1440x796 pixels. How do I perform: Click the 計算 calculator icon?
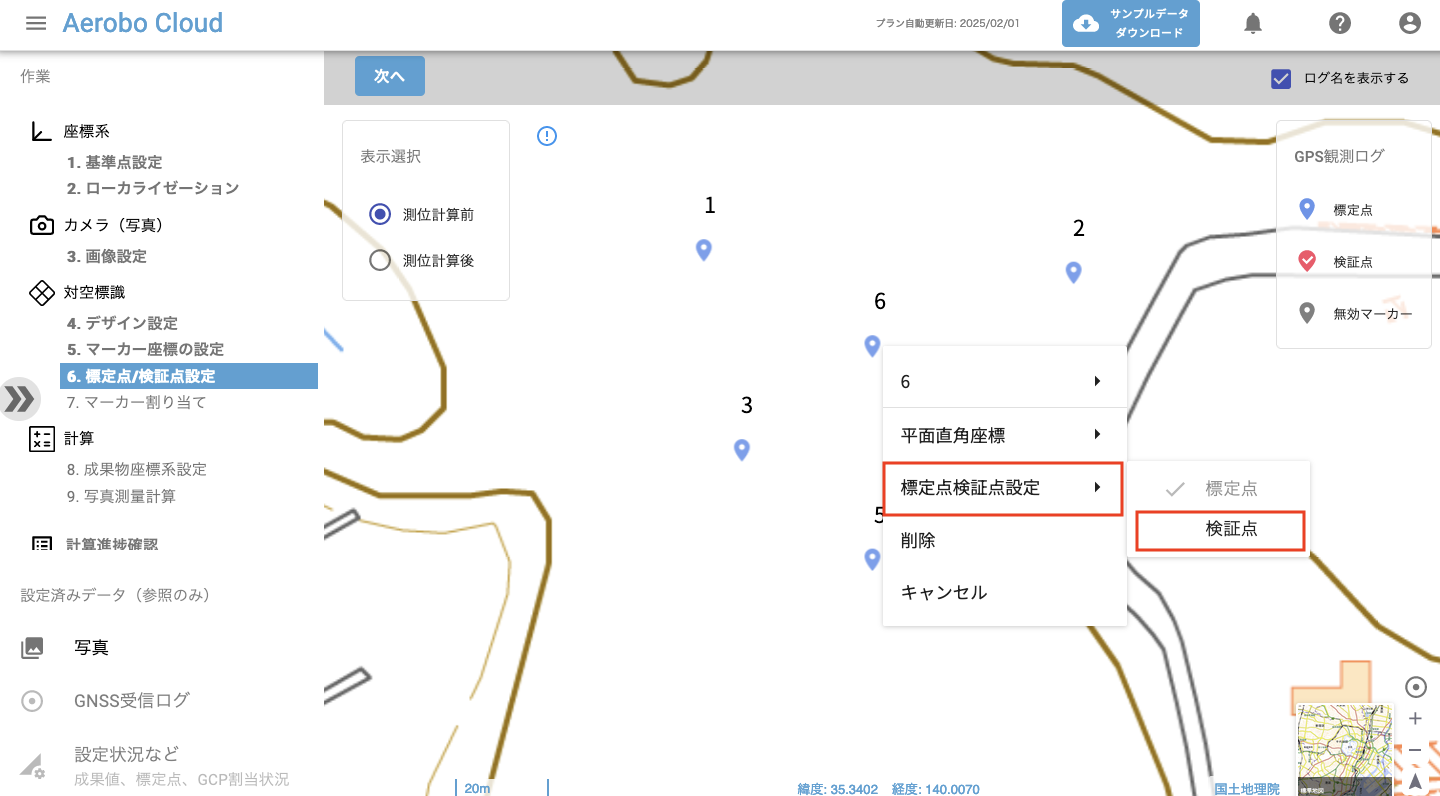41,438
